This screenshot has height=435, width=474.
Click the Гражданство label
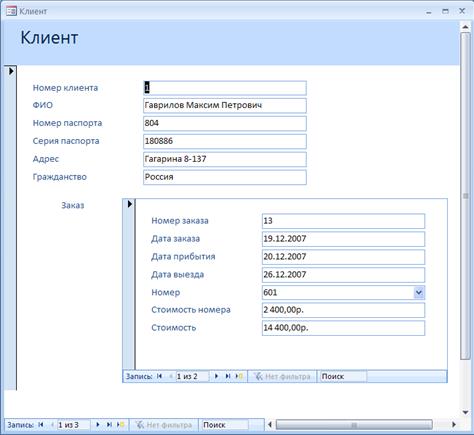coord(60,177)
